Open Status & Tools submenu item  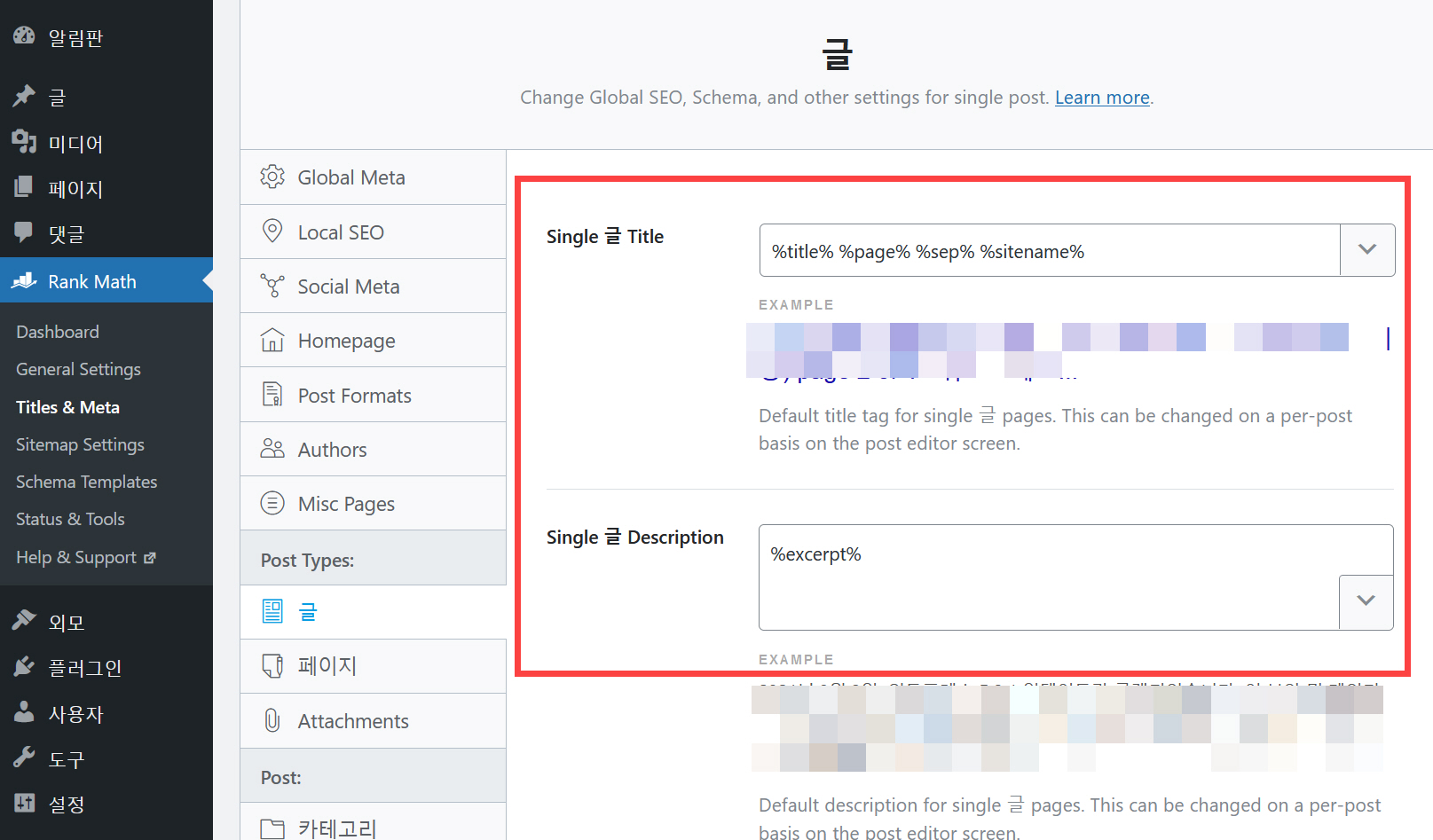click(70, 519)
